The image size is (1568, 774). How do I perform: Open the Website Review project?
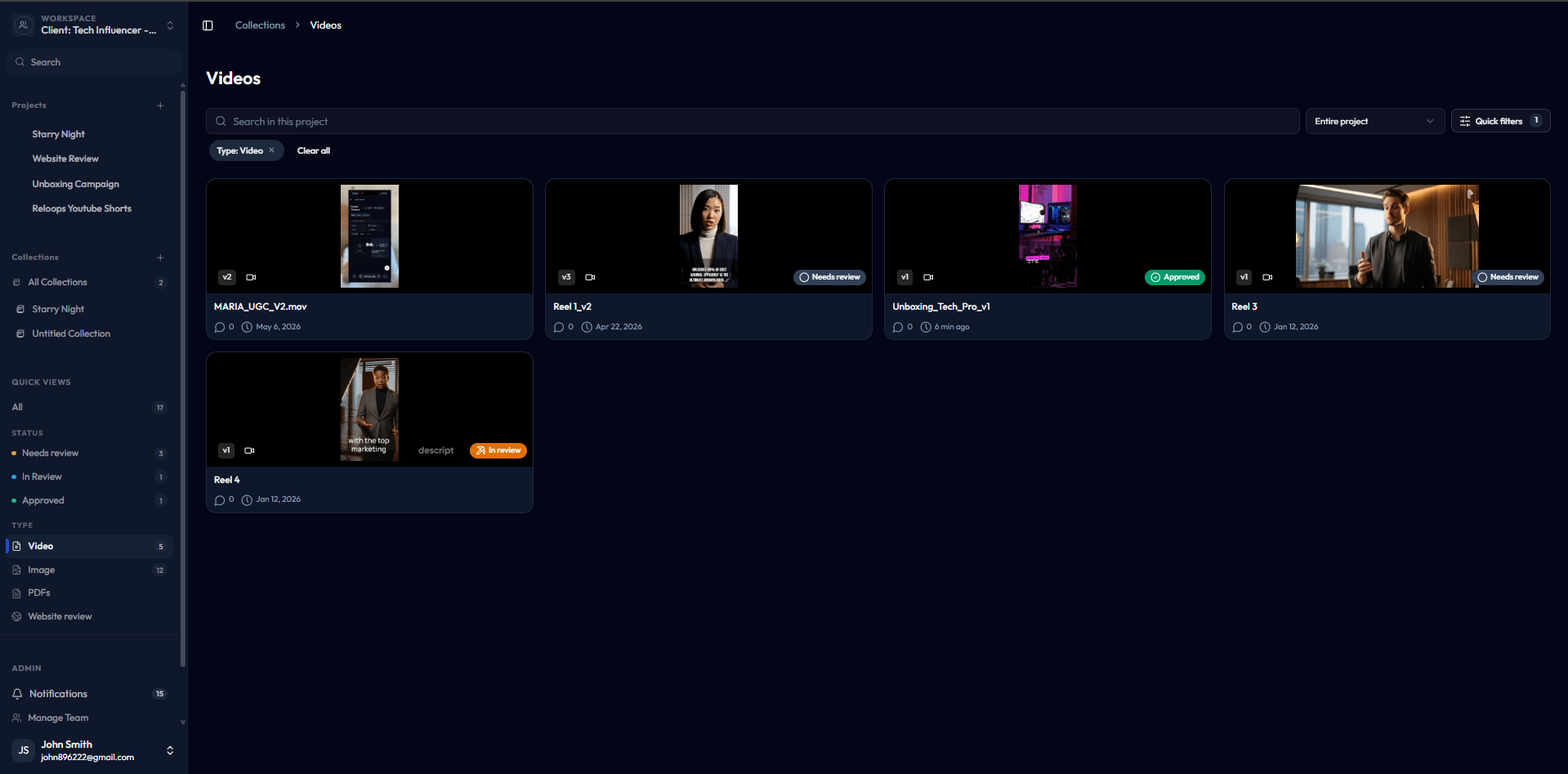65,159
